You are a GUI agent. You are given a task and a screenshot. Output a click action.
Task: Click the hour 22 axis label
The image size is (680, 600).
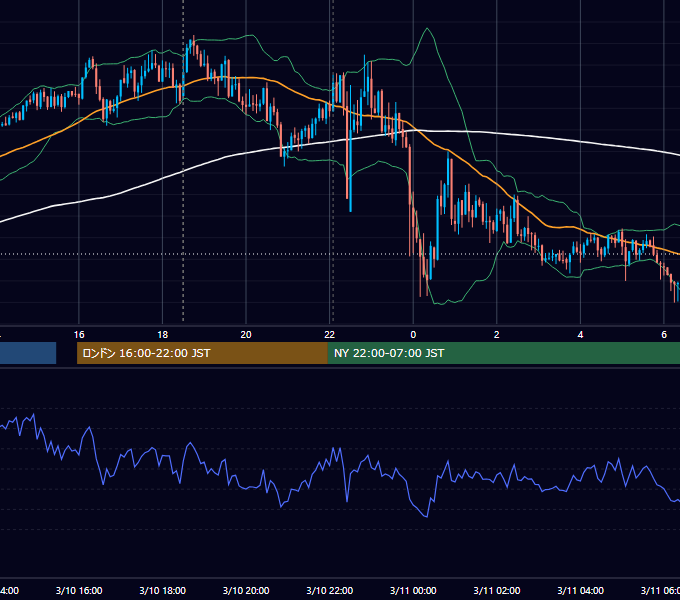point(330,335)
